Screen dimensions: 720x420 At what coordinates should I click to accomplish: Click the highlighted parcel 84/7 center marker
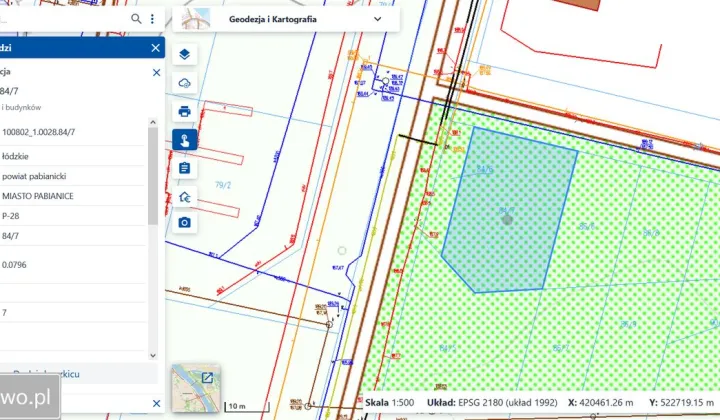(507, 219)
